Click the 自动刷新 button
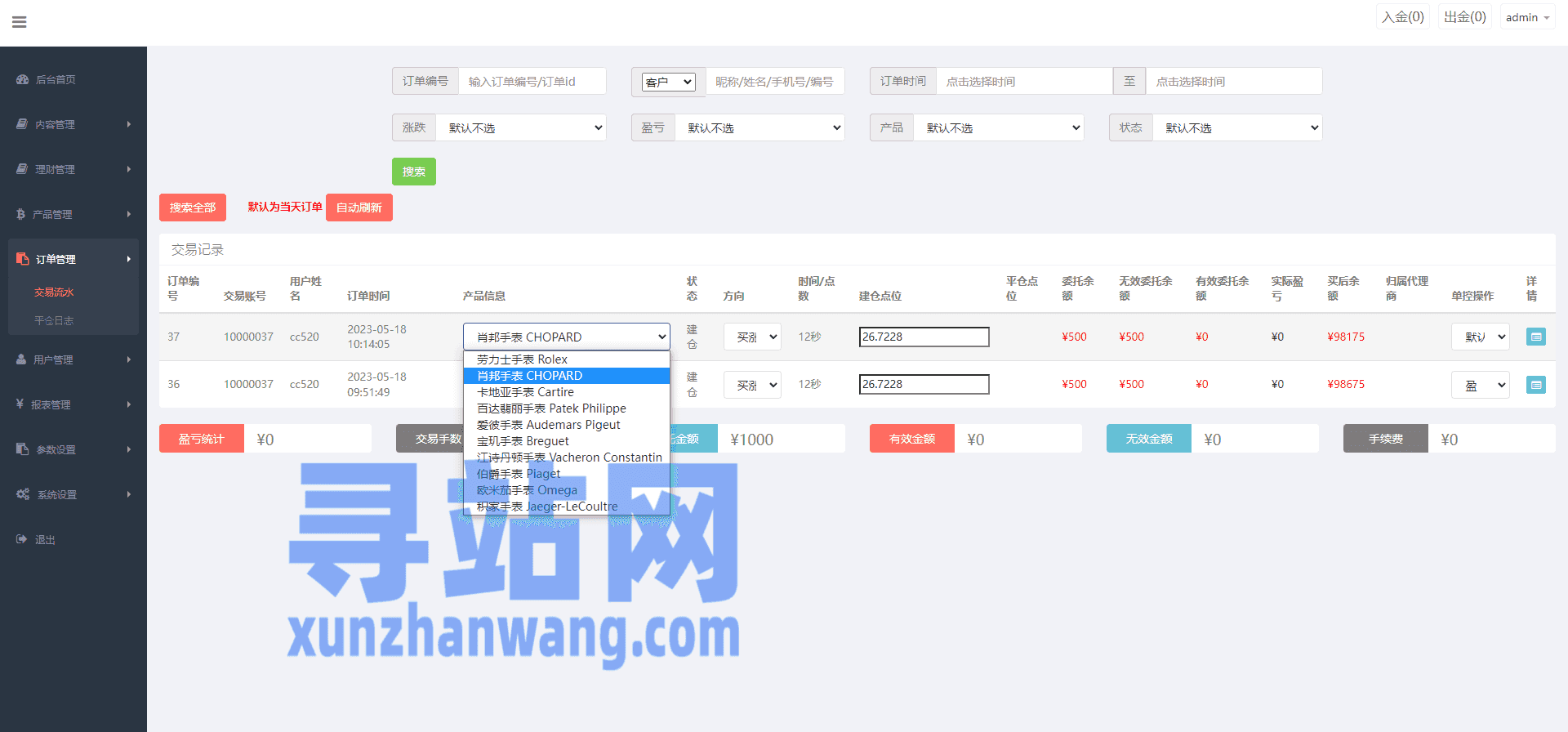This screenshot has width=1568, height=732. point(359,208)
